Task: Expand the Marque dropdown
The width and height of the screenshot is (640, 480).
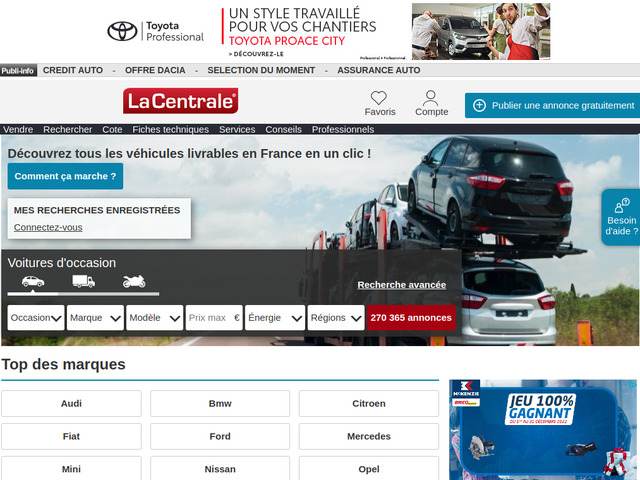Action: pos(95,318)
